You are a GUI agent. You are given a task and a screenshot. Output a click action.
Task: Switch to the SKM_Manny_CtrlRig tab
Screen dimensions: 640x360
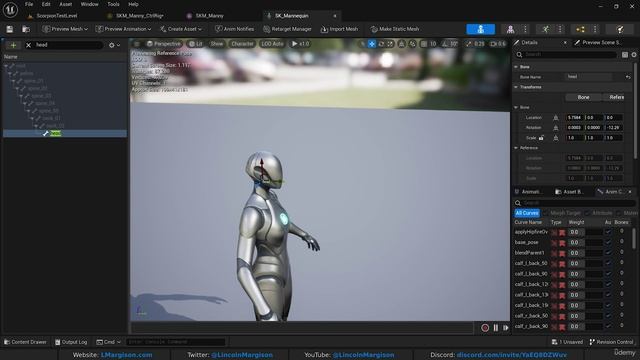point(140,16)
